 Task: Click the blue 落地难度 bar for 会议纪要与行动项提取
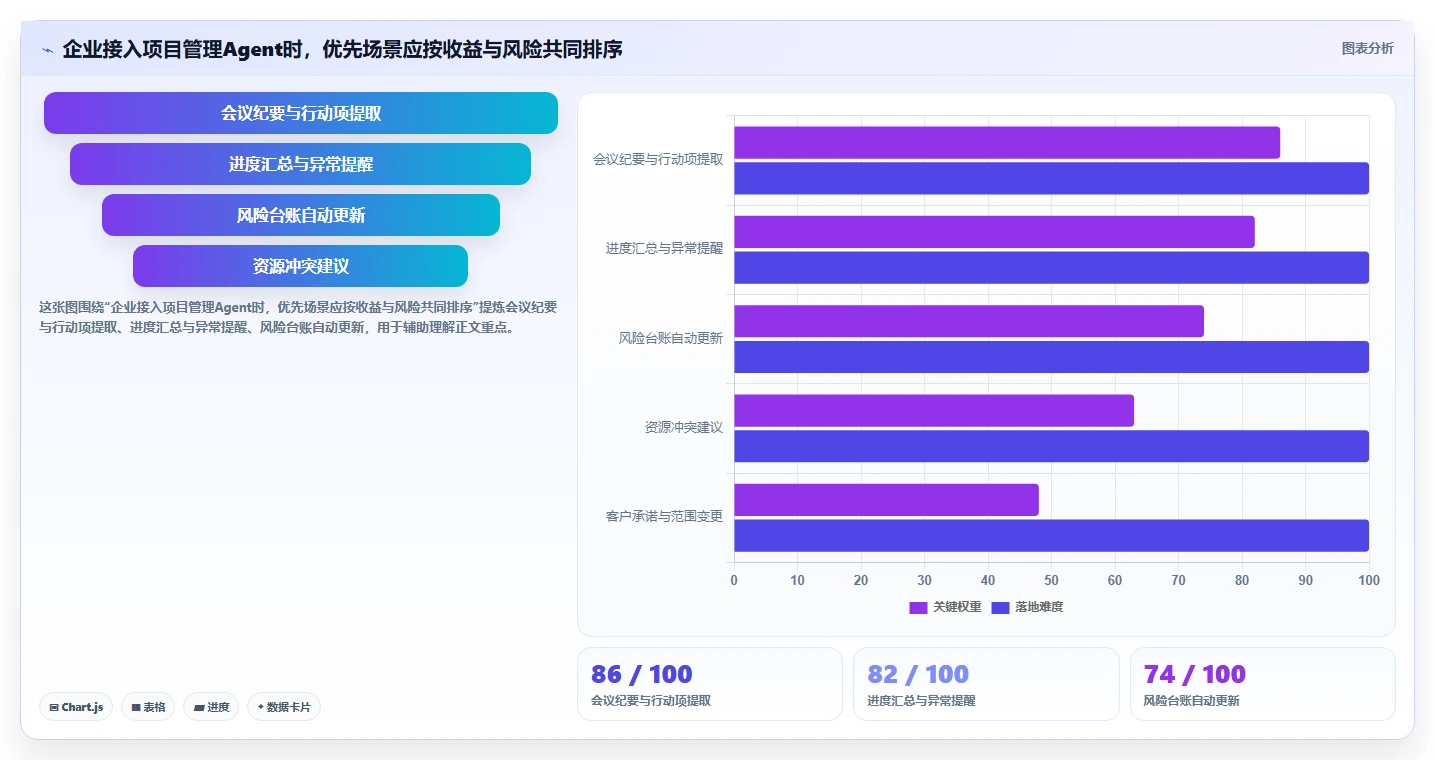click(1052, 178)
